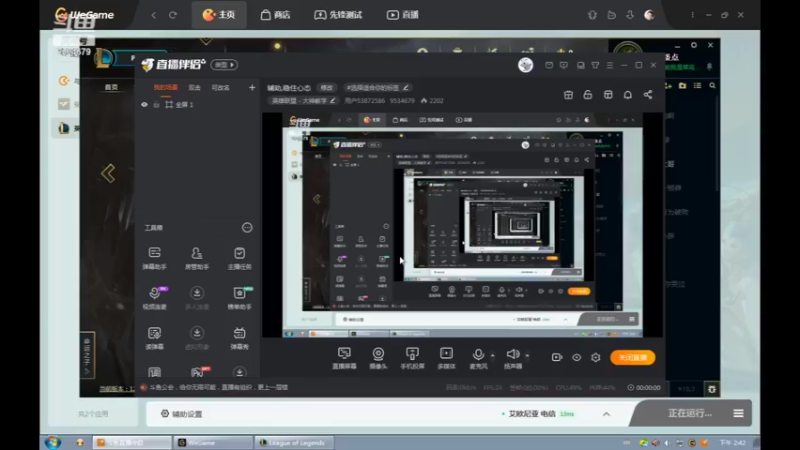The image size is (800, 450).
Task: Click the Windows Start button
Action: (53, 442)
